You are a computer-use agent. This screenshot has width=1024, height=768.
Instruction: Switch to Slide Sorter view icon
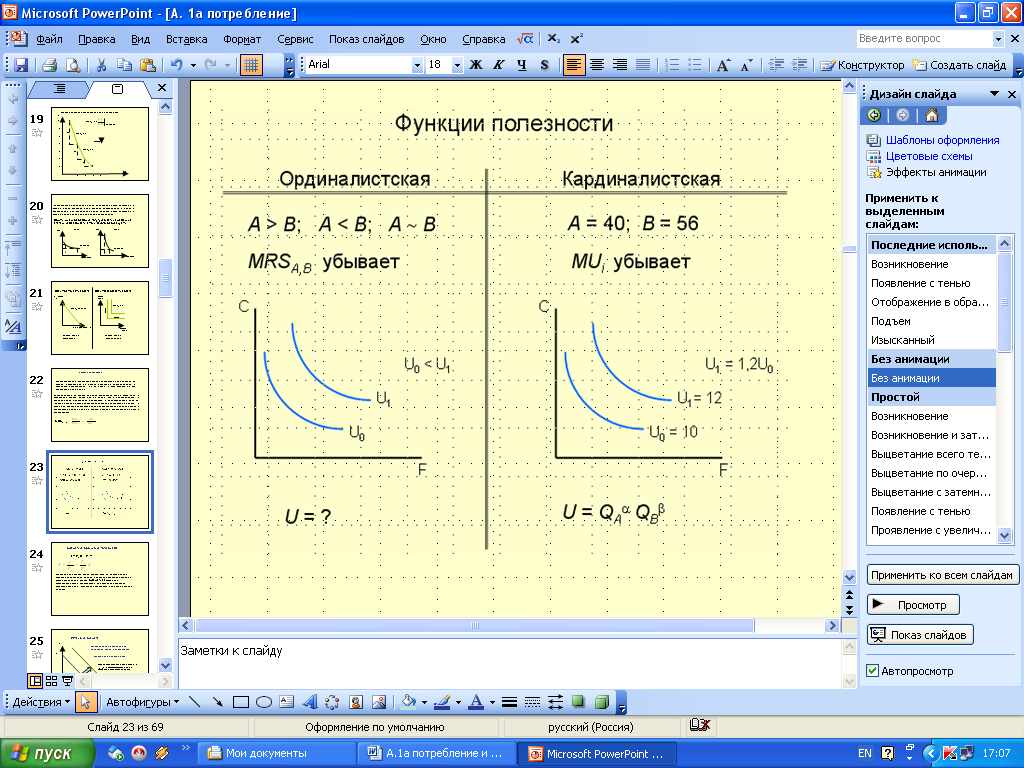coord(51,681)
